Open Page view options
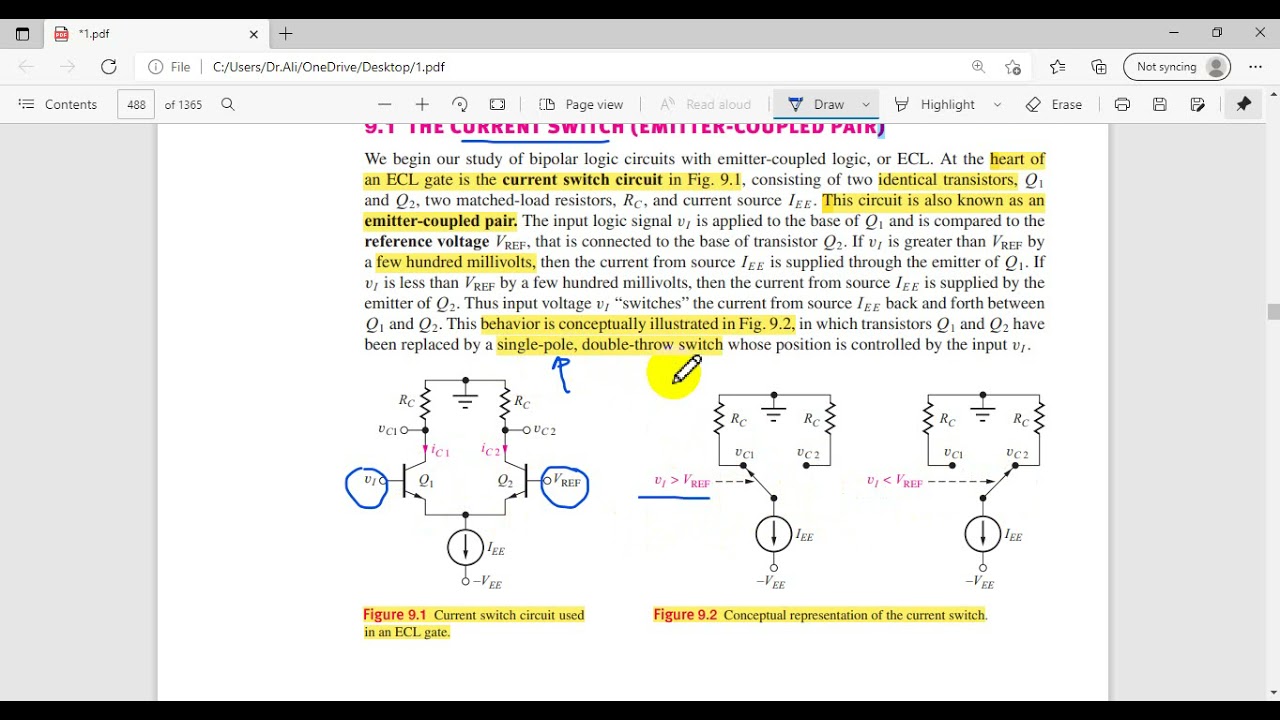This screenshot has height=720, width=1280. pyautogui.click(x=581, y=104)
